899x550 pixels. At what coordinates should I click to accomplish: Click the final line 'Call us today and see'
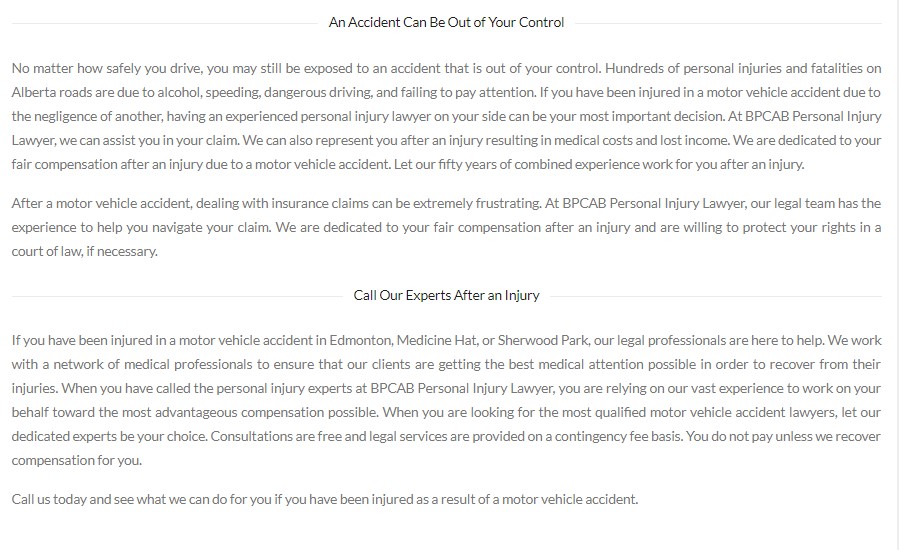click(325, 499)
